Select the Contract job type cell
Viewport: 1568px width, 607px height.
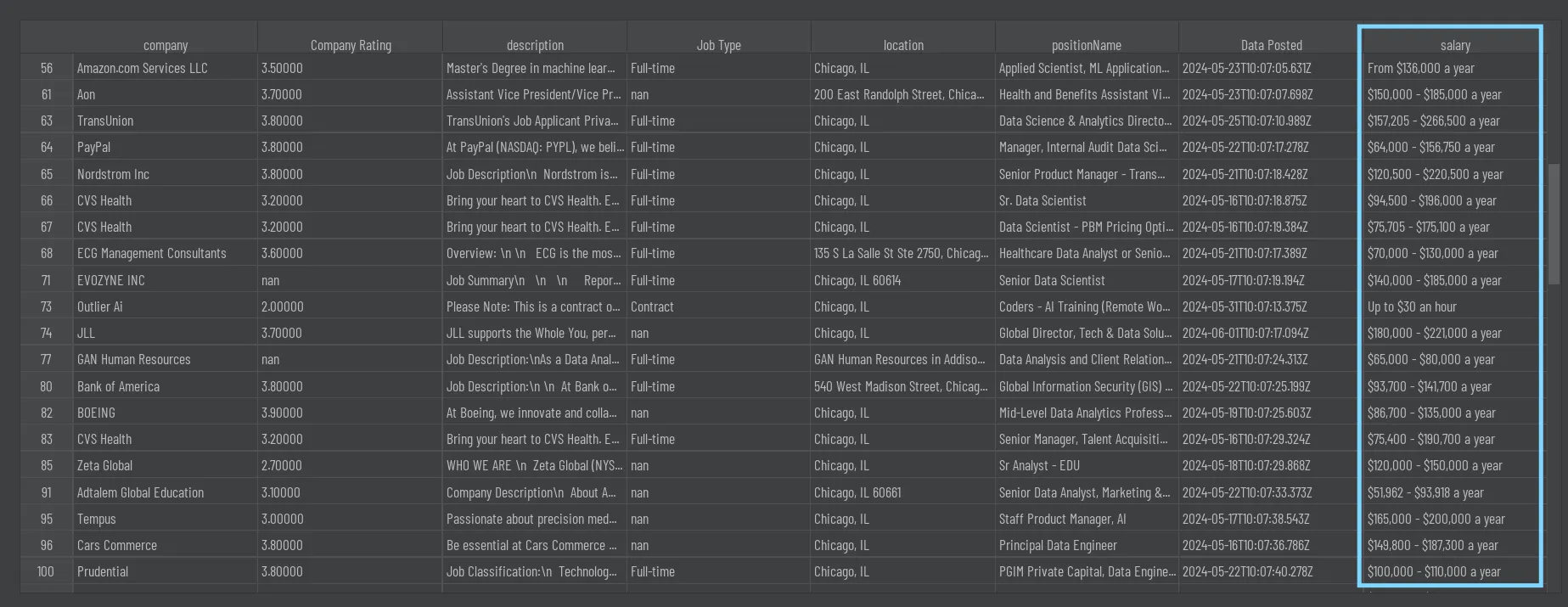[x=718, y=306]
